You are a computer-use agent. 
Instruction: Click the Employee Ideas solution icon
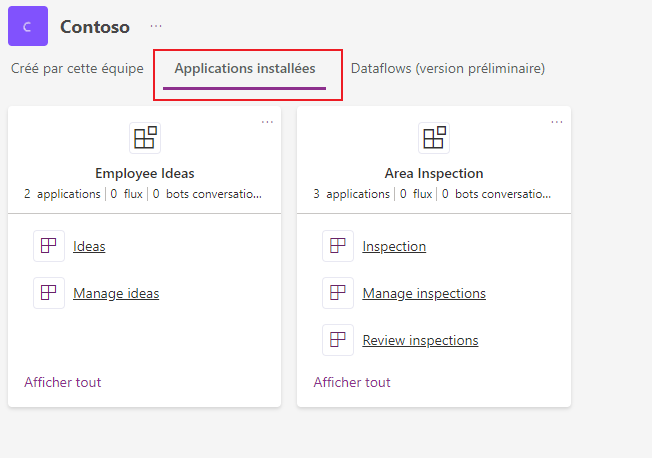point(145,138)
